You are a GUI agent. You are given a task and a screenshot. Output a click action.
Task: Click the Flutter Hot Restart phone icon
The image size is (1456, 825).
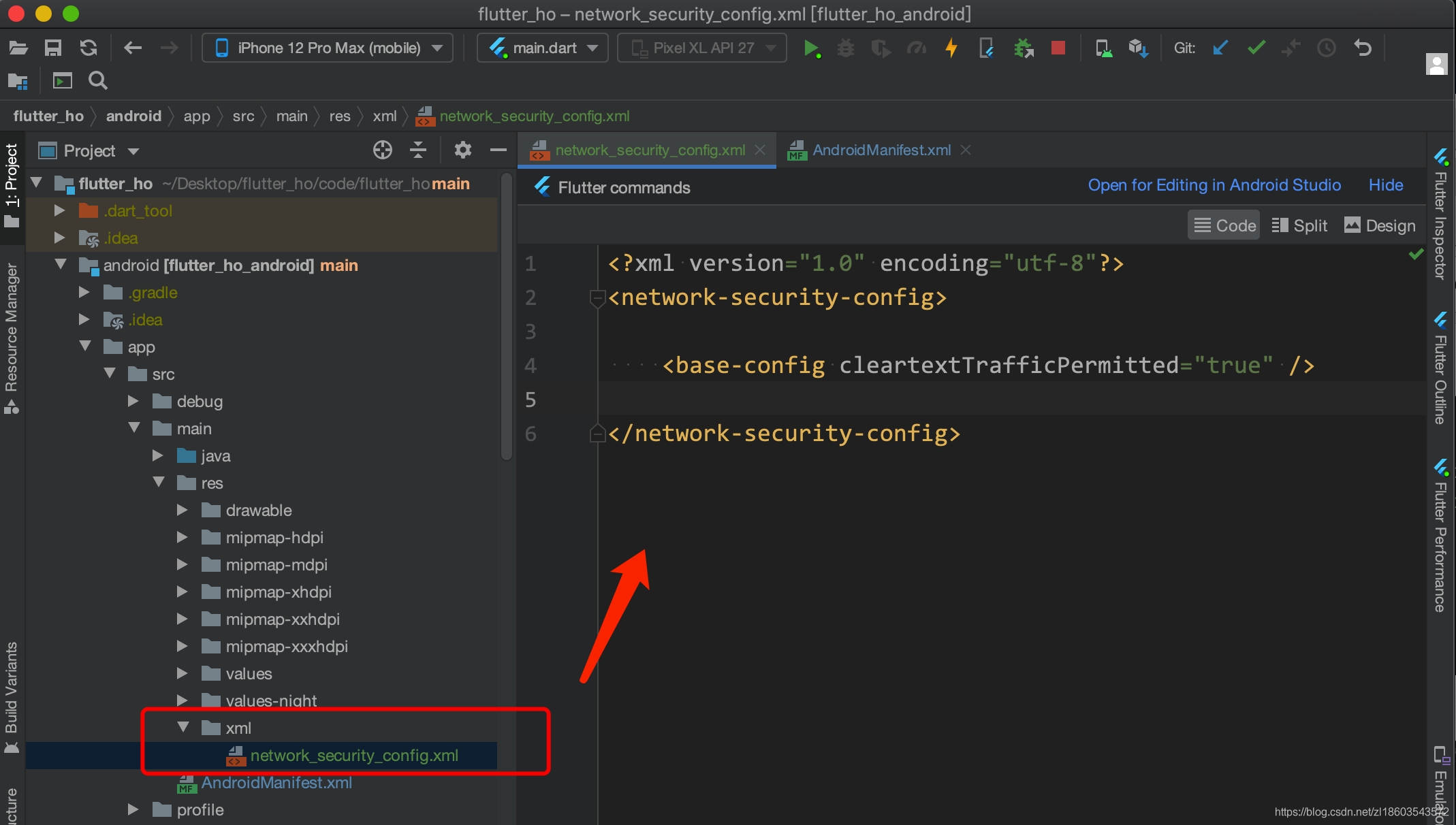(x=986, y=48)
